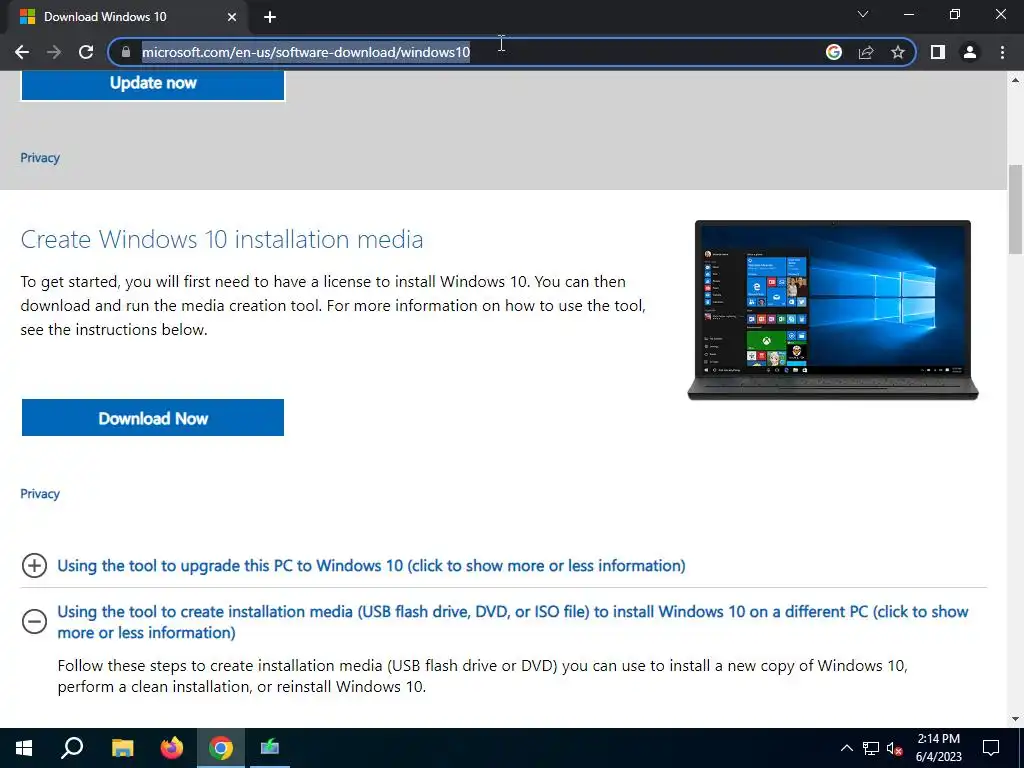Viewport: 1024px width, 768px height.
Task: Open a new browser tab
Action: point(270,17)
